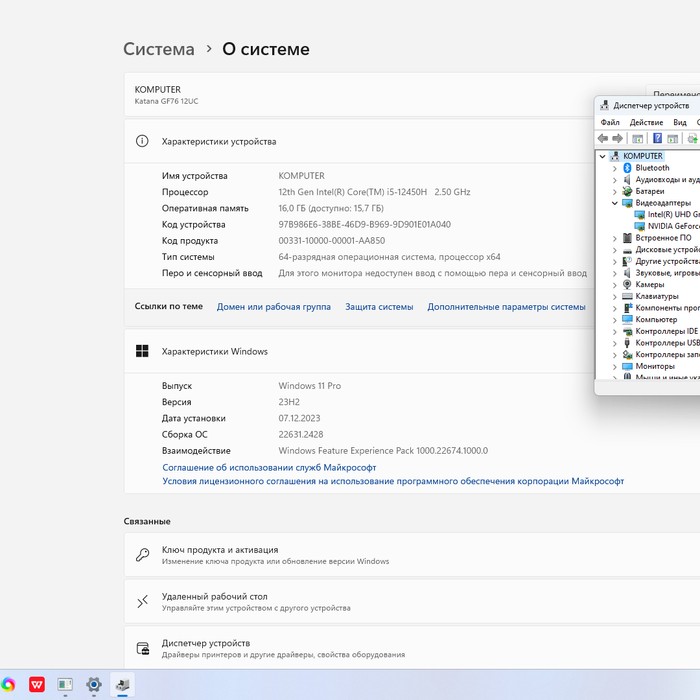Click the Back arrow in Device Manager toolbar
The image size is (700, 700).
point(603,138)
